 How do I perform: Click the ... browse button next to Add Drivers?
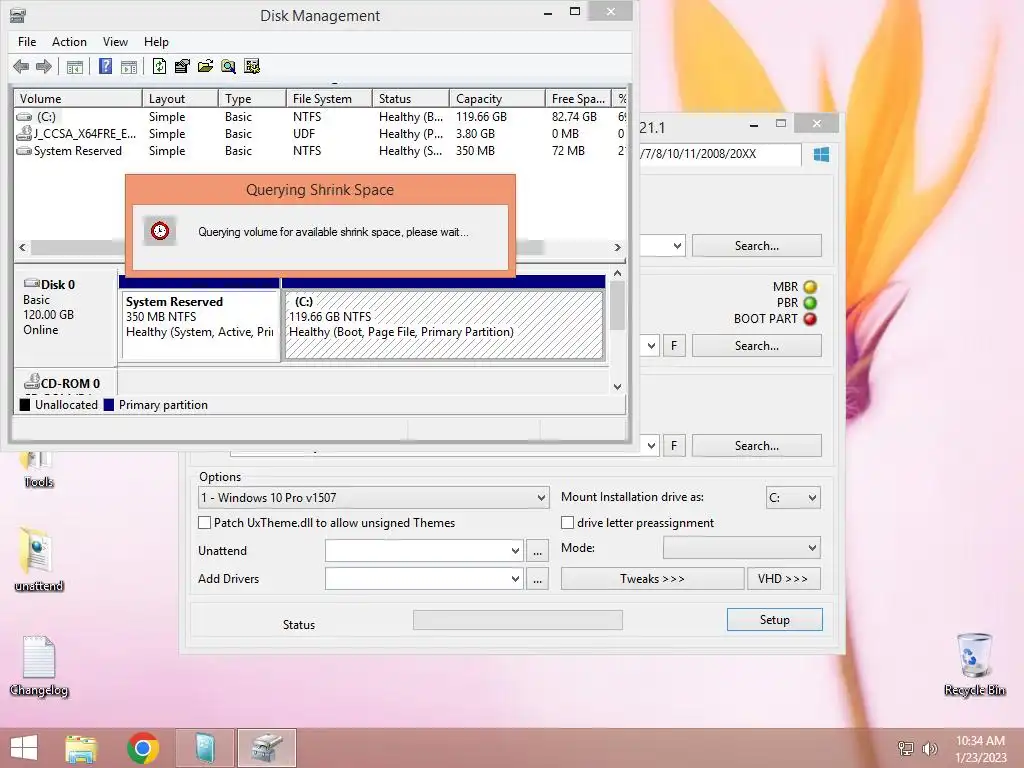point(537,579)
